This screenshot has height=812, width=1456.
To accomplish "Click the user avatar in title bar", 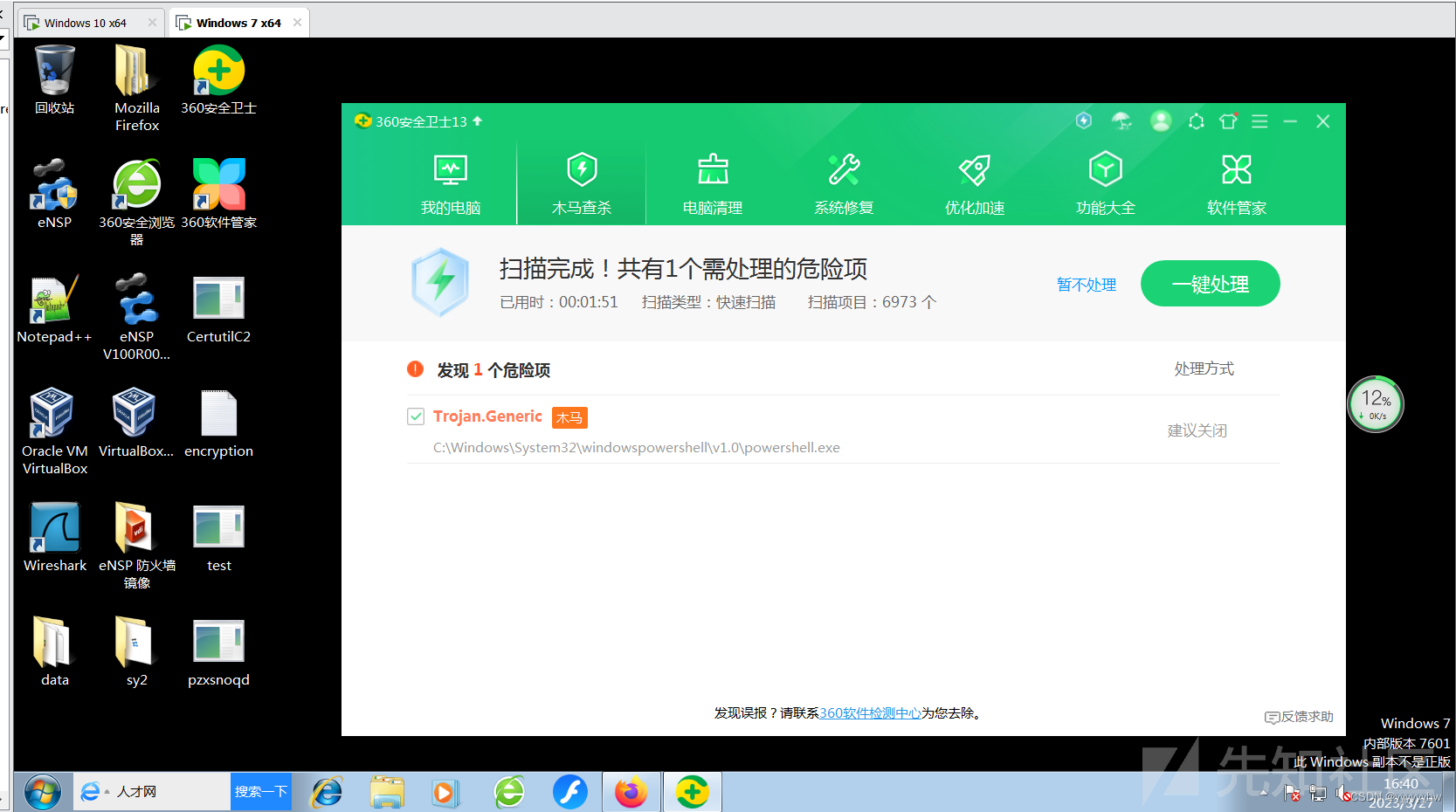I will click(1161, 121).
